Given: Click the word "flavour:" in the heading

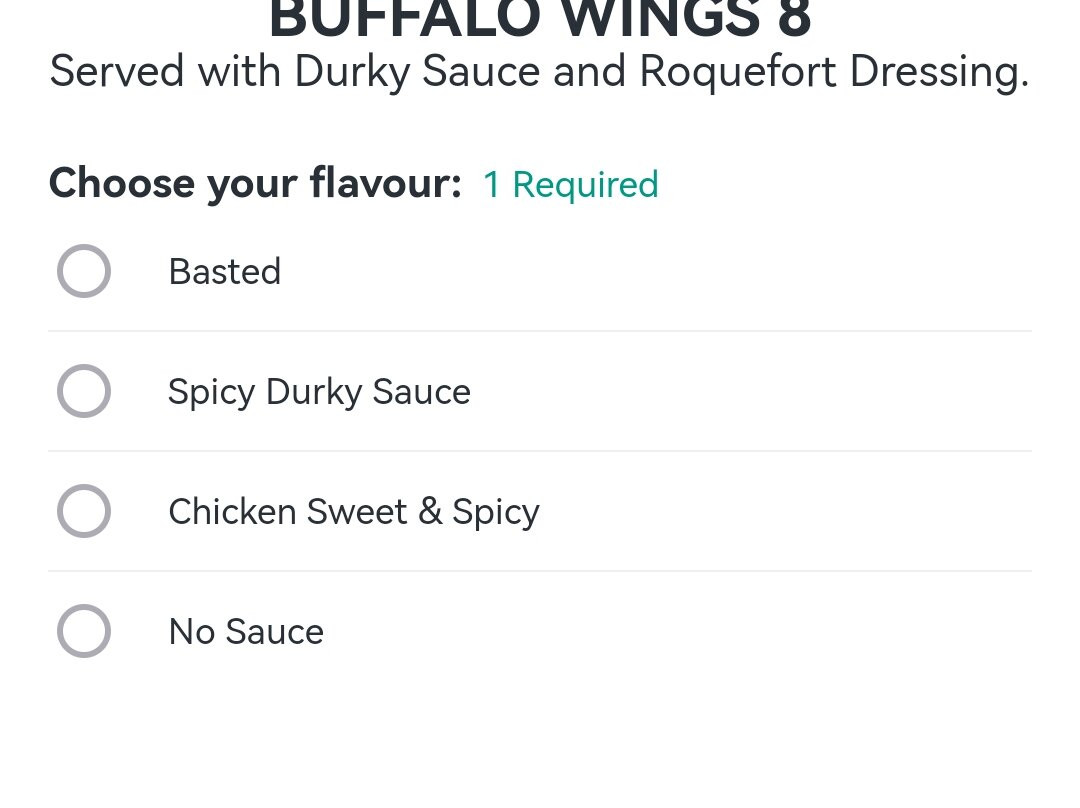Looking at the screenshot, I should point(385,184).
